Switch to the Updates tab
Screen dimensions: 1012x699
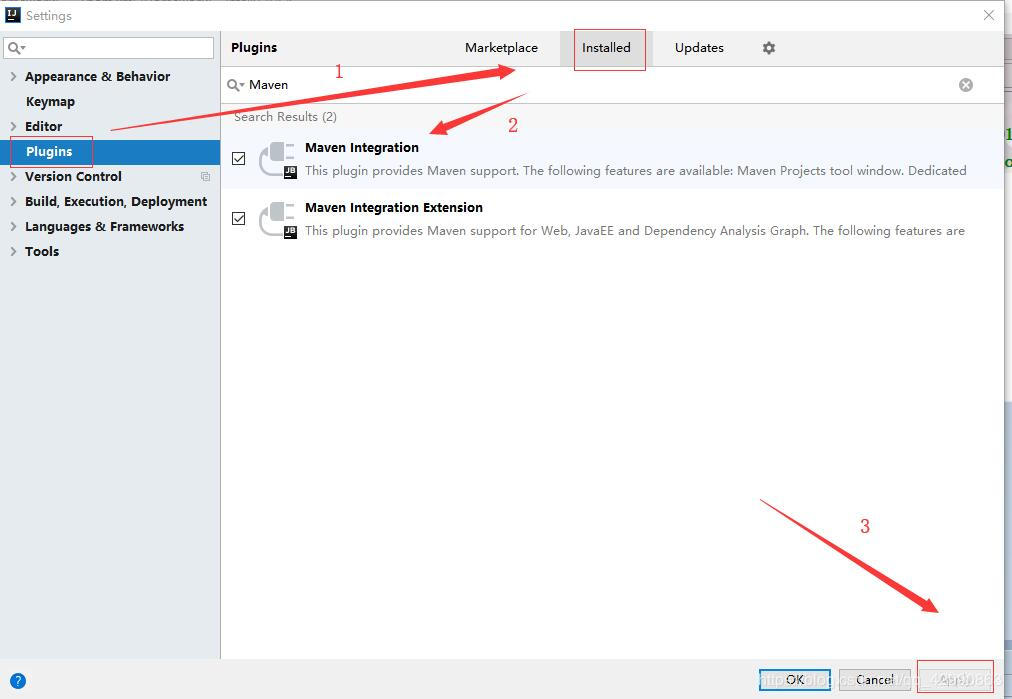point(699,48)
